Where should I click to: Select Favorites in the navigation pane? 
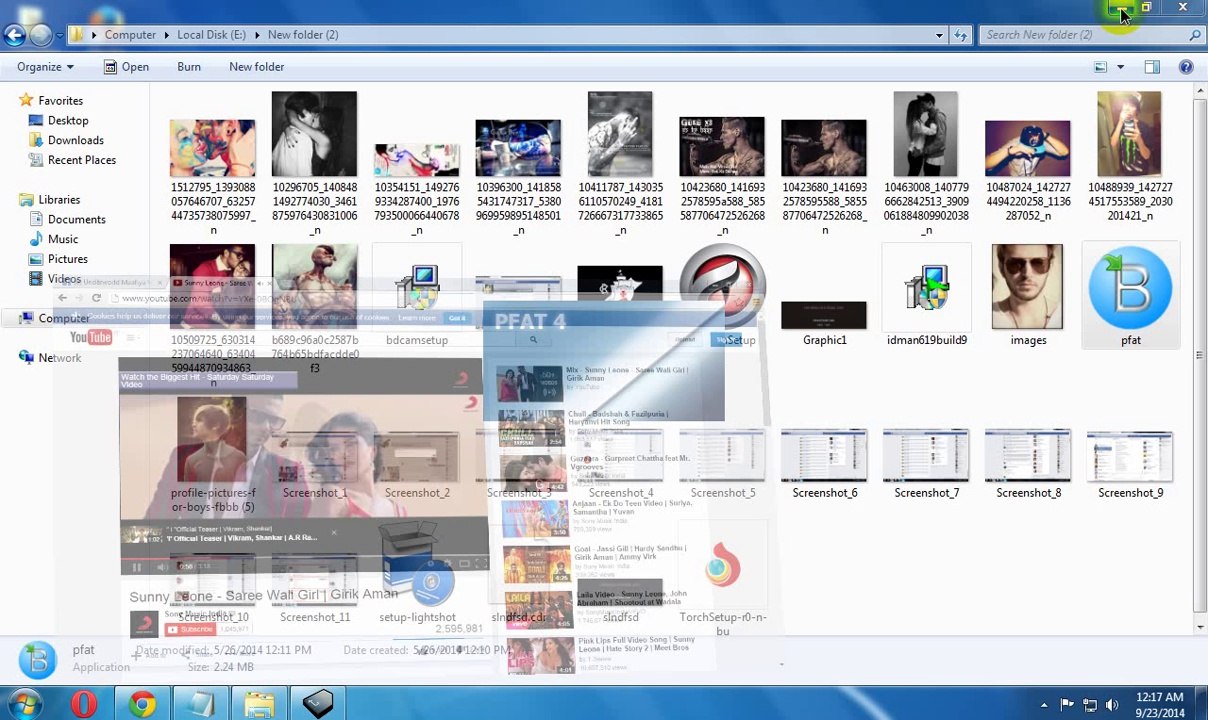coord(60,100)
